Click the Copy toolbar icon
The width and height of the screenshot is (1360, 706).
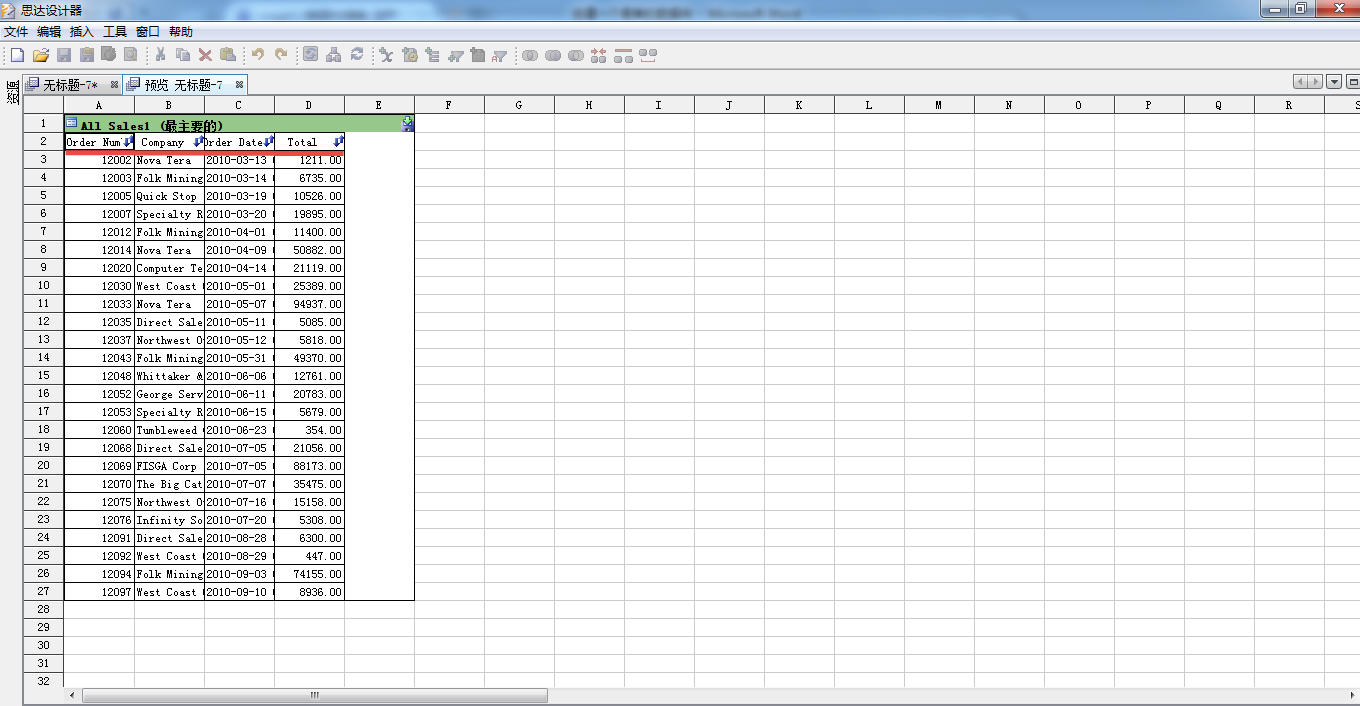coord(183,55)
